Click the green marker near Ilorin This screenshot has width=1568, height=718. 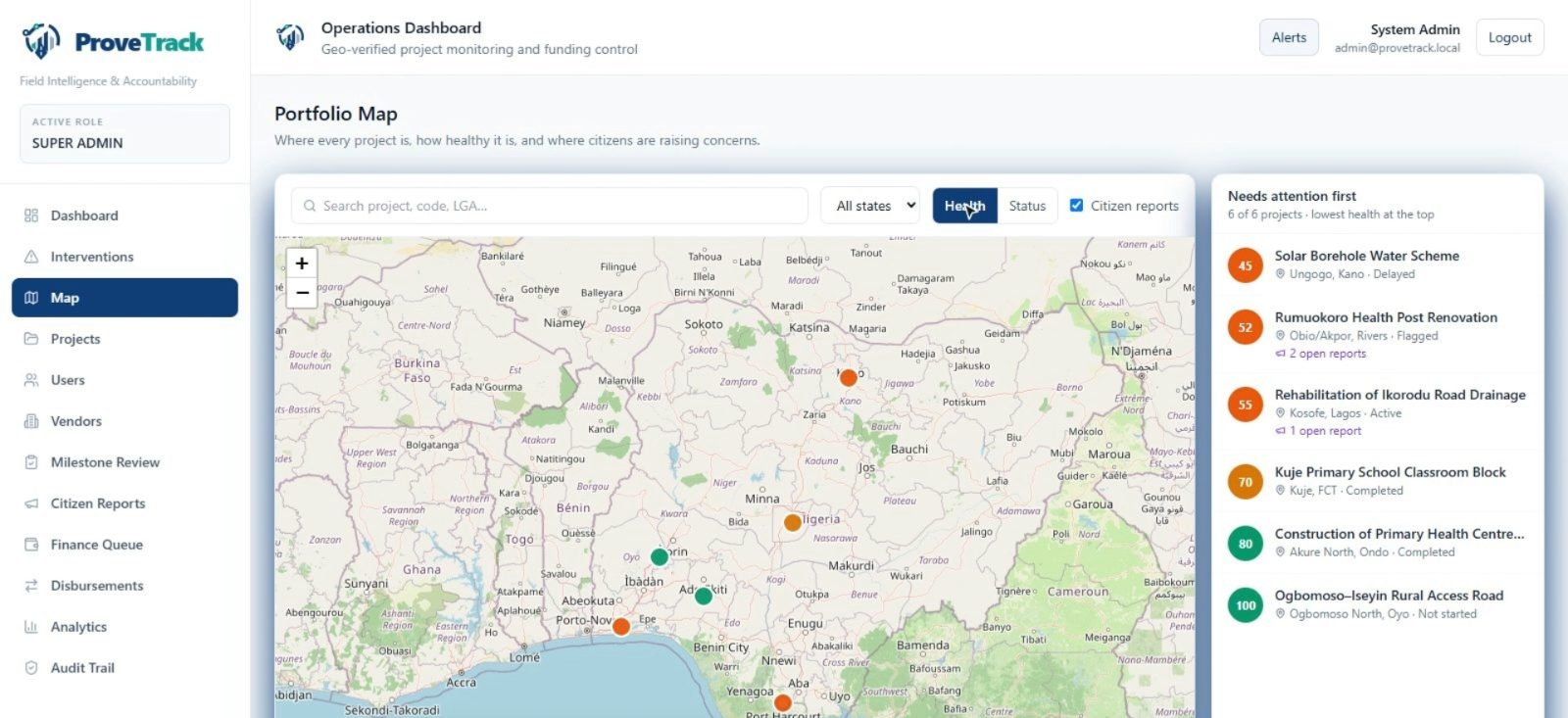pyautogui.click(x=660, y=556)
